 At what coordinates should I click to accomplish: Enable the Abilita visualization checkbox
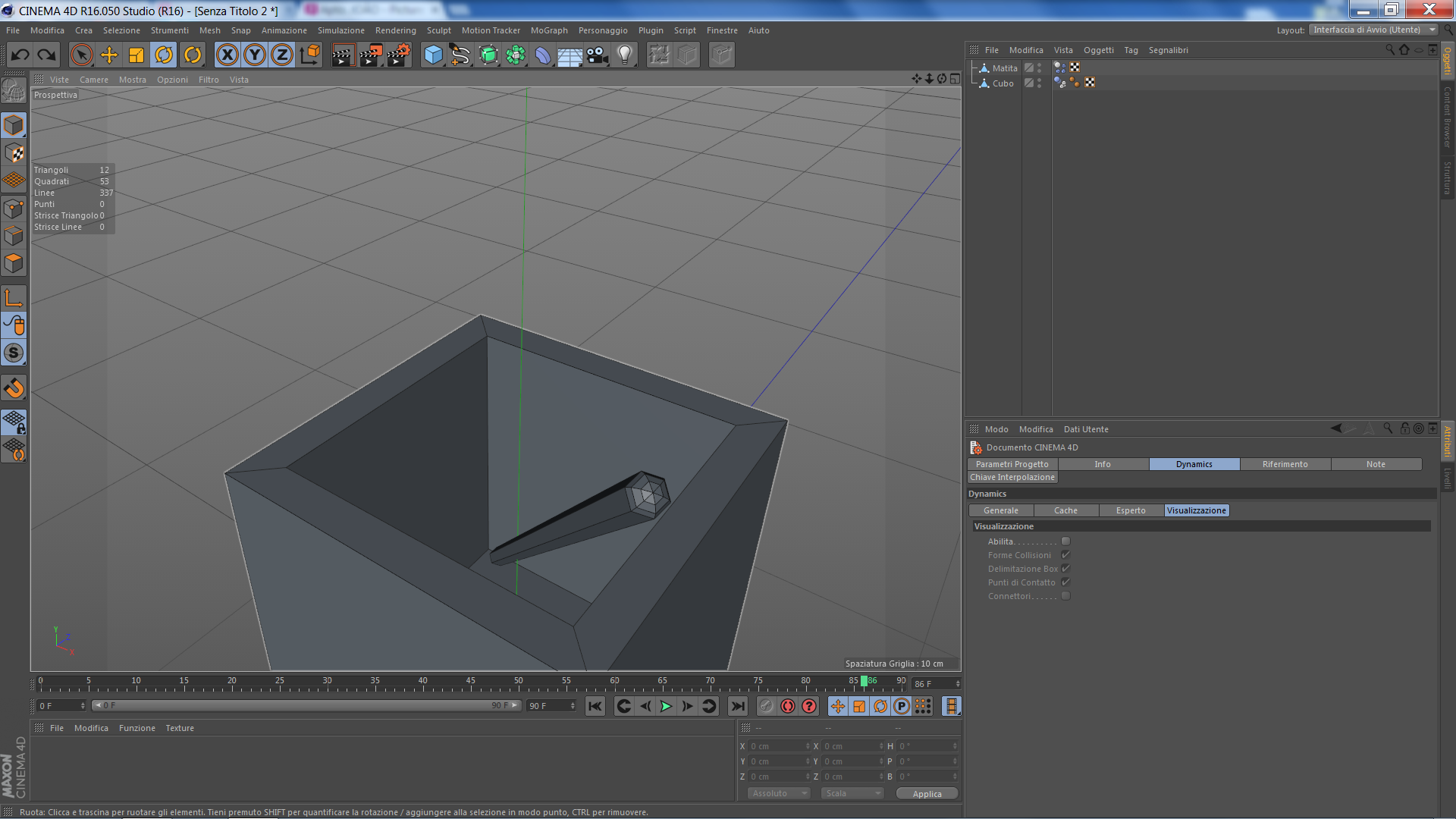(1065, 541)
